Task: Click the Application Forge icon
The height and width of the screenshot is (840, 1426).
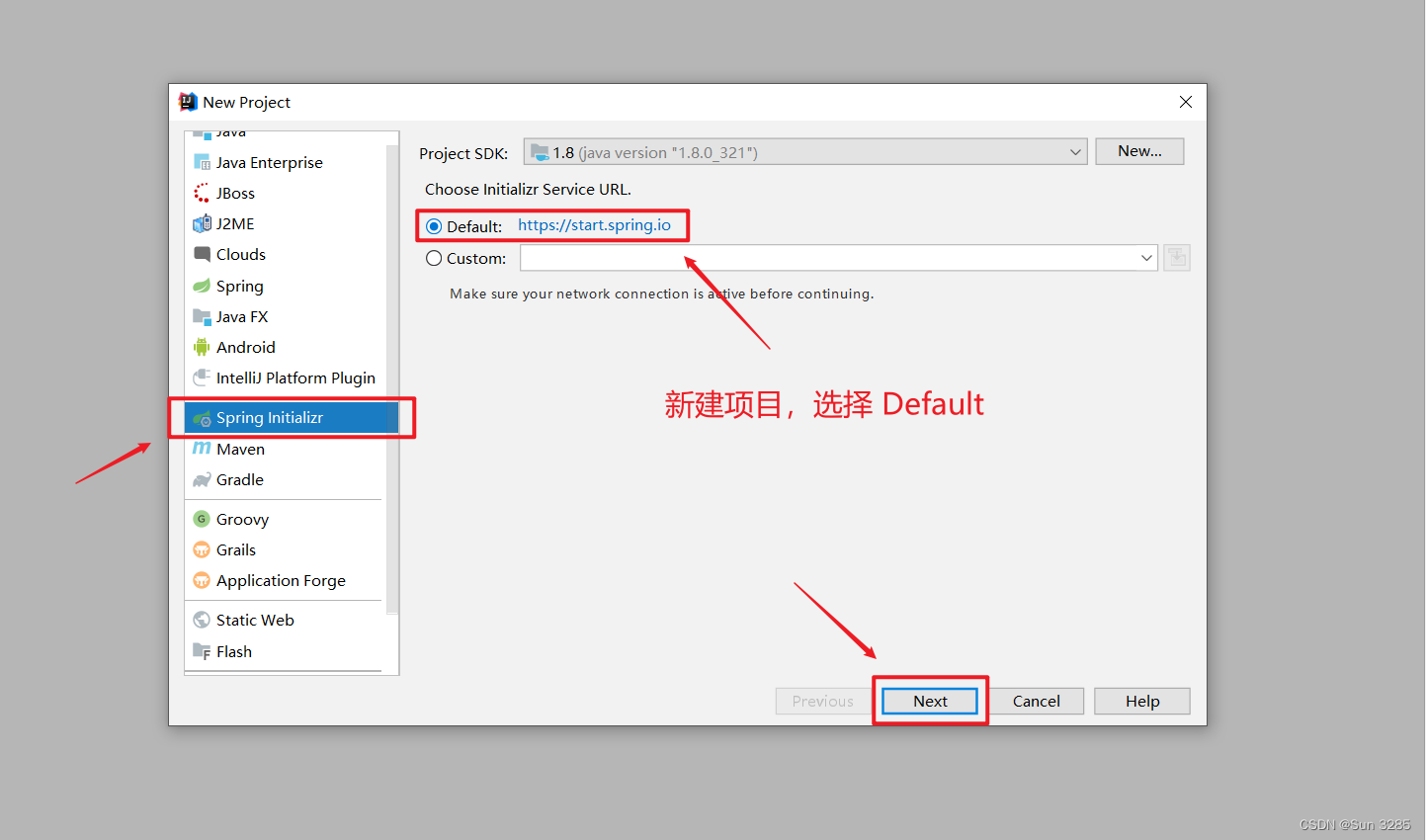Action: tap(202, 580)
